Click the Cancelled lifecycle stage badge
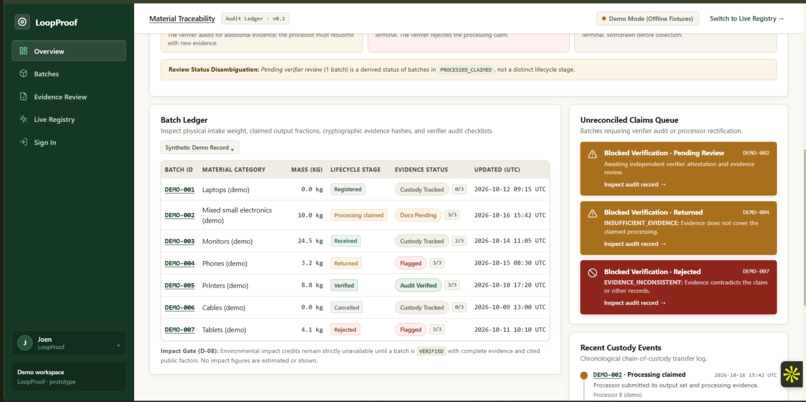This screenshot has width=806, height=402. [346, 307]
